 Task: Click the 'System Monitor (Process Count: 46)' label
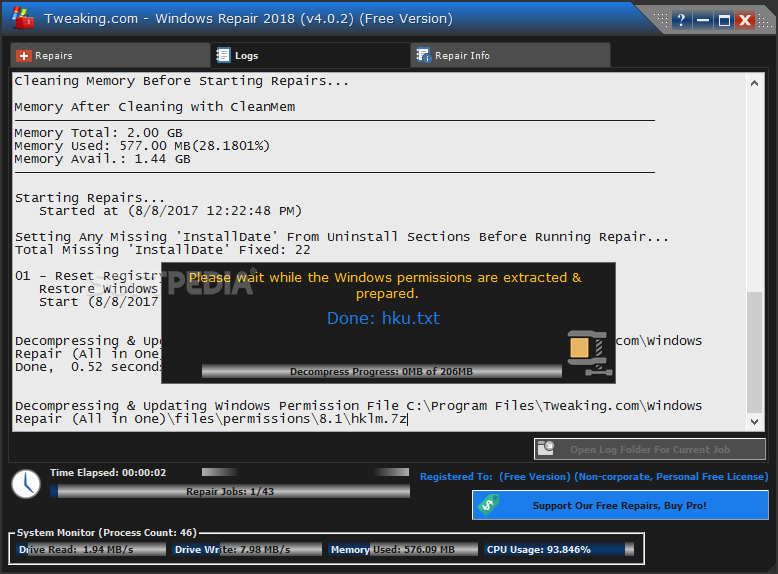[107, 532]
